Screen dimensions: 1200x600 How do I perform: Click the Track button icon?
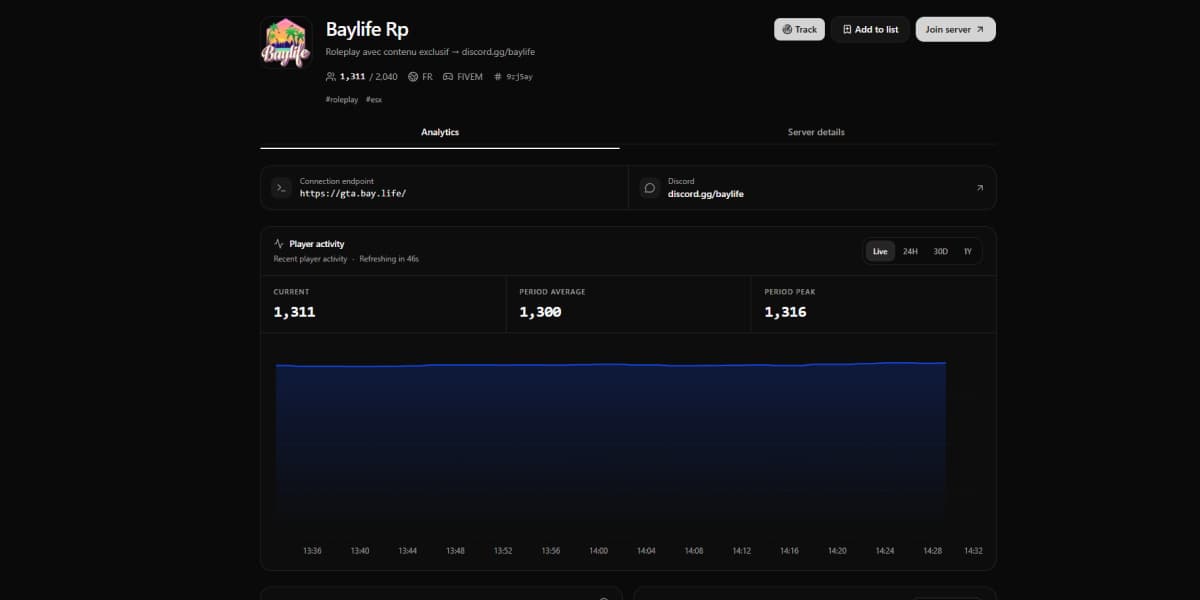787,29
